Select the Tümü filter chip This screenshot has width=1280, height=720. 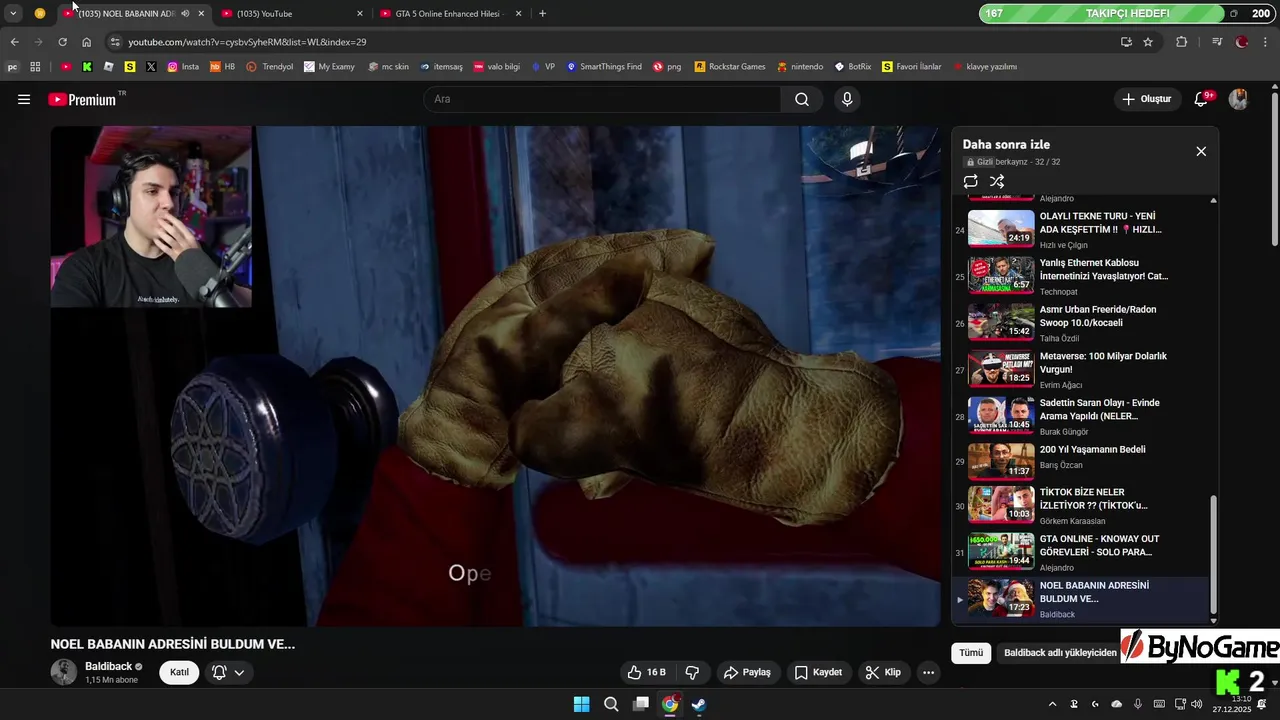pos(971,652)
